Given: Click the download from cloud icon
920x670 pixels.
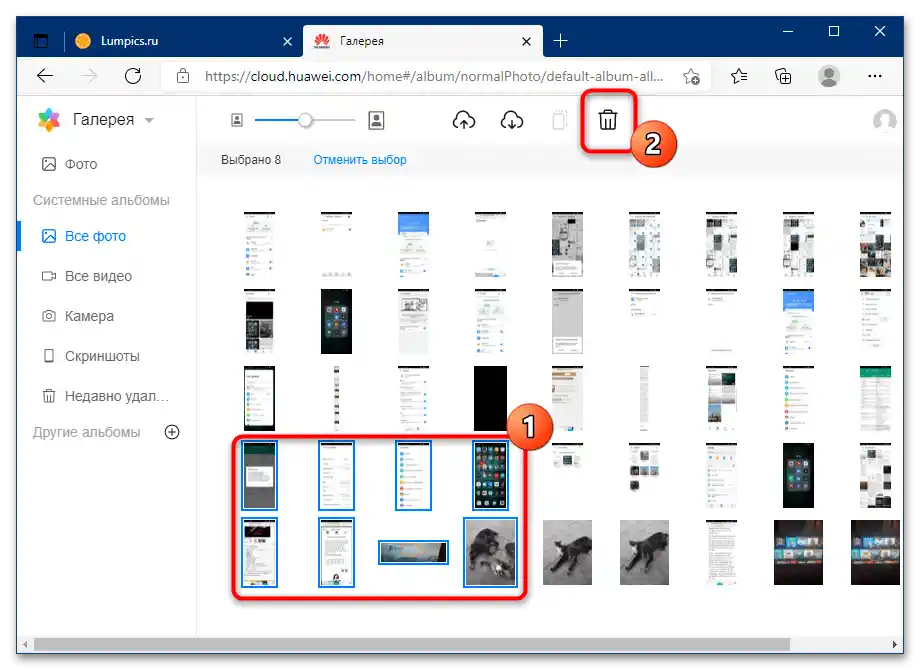Looking at the screenshot, I should tap(512, 120).
